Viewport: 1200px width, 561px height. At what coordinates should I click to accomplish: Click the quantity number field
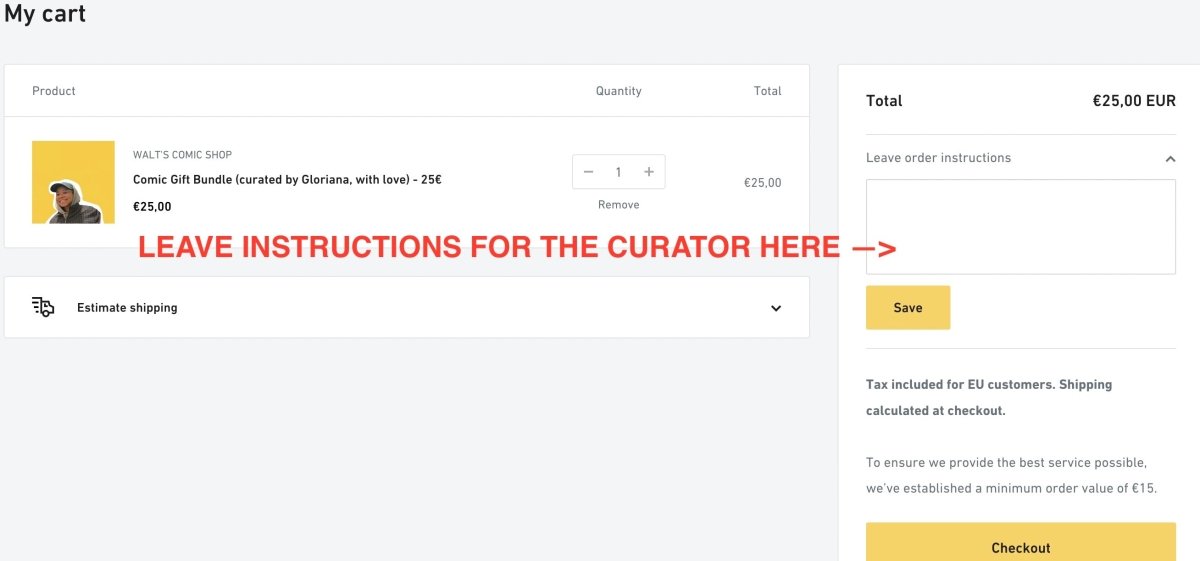618,172
